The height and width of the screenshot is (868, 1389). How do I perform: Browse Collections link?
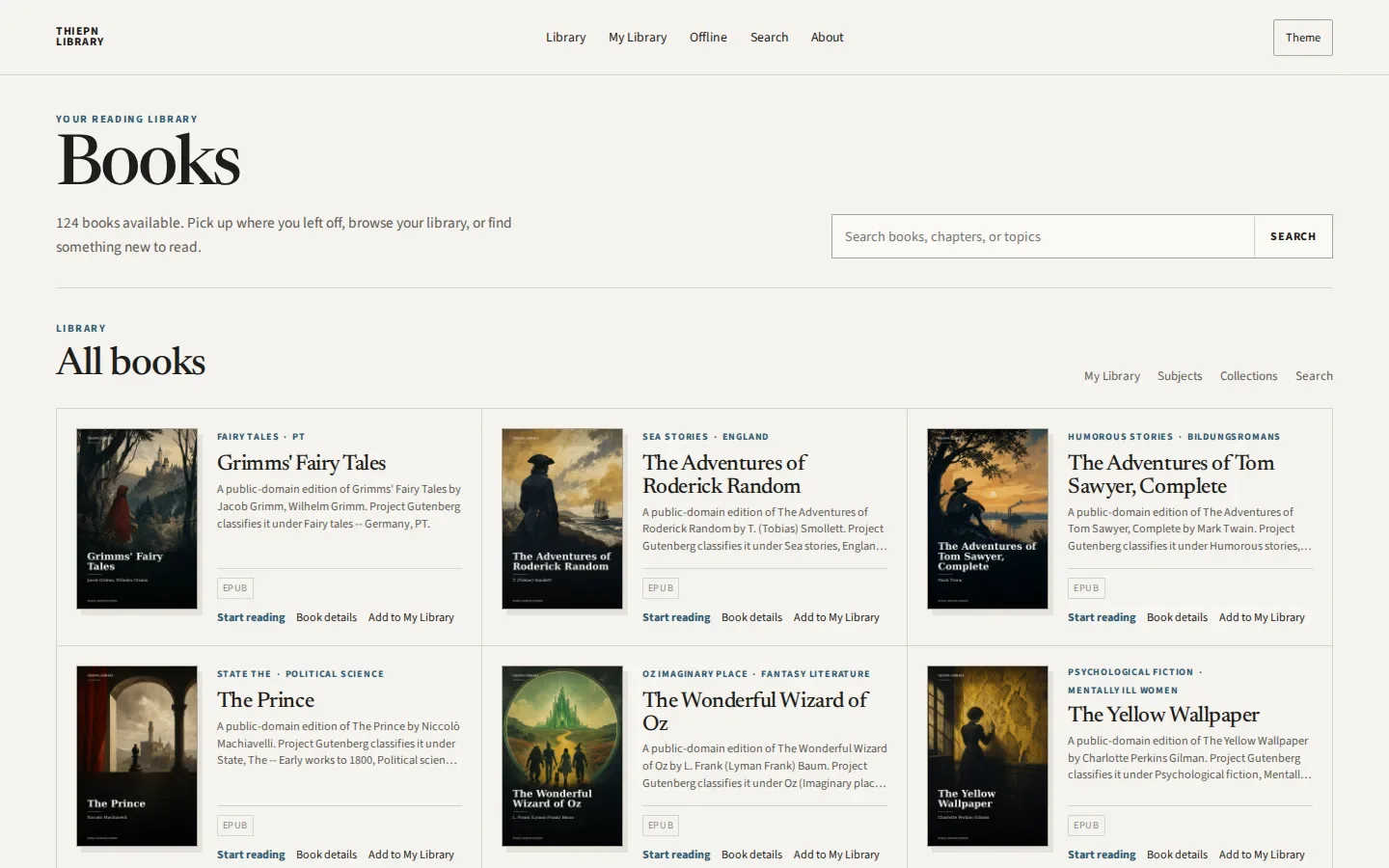tap(1248, 376)
